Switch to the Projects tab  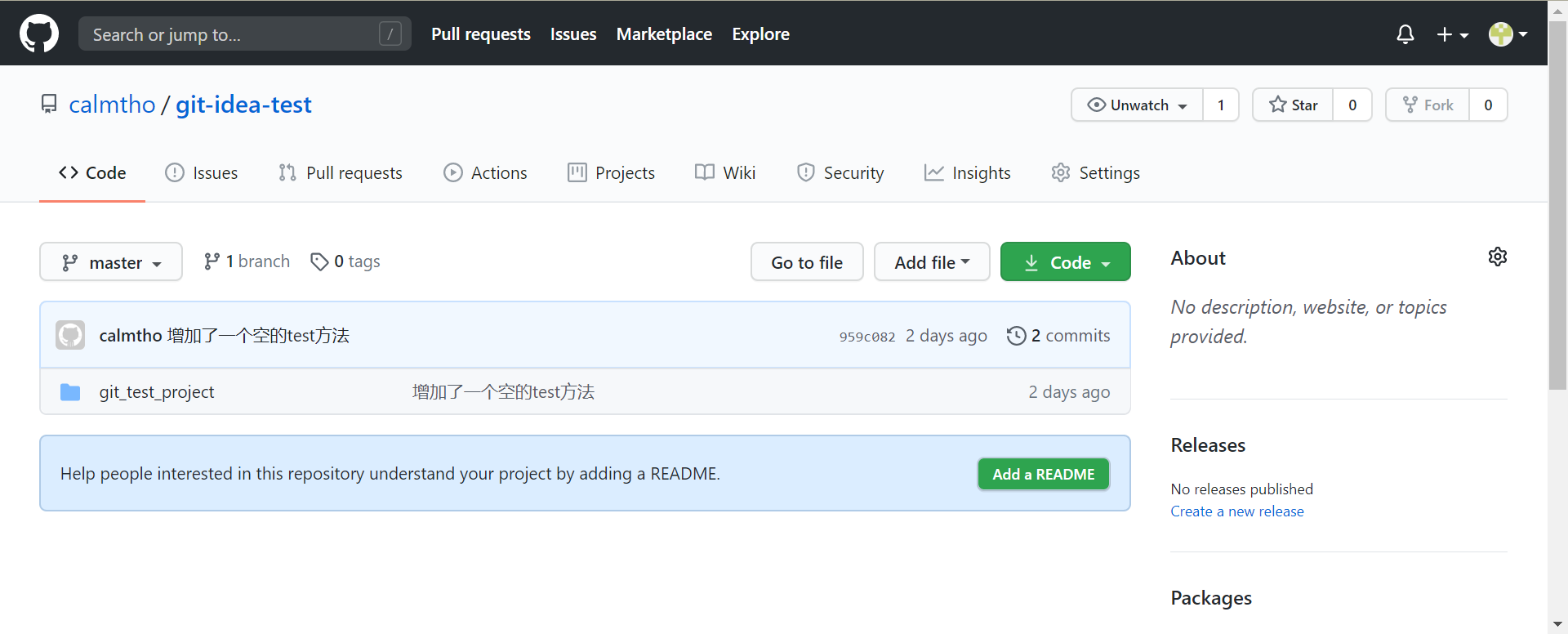611,172
